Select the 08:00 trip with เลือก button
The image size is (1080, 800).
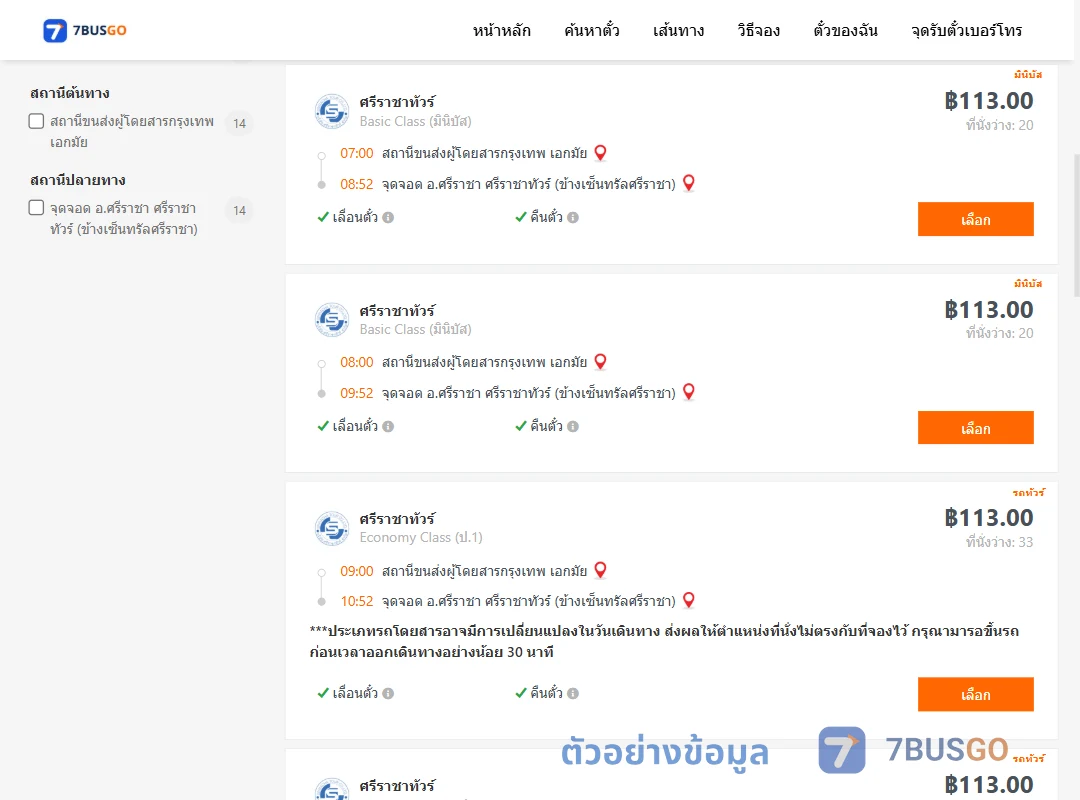[x=975, y=428]
